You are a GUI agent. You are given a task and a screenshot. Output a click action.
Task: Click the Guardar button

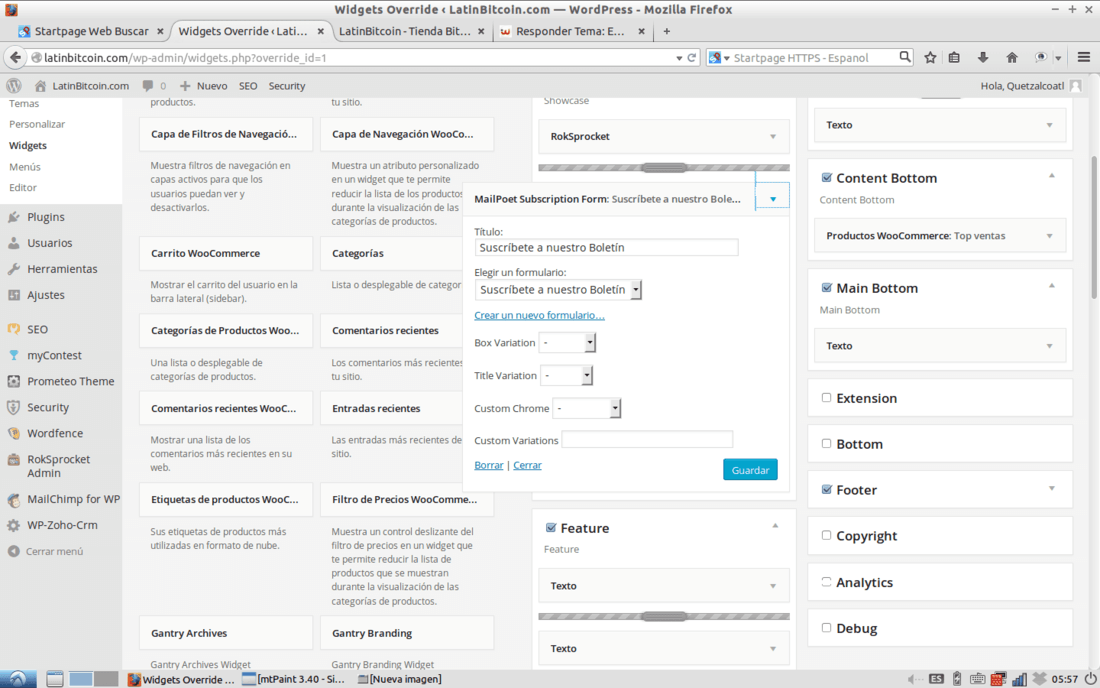click(x=750, y=470)
